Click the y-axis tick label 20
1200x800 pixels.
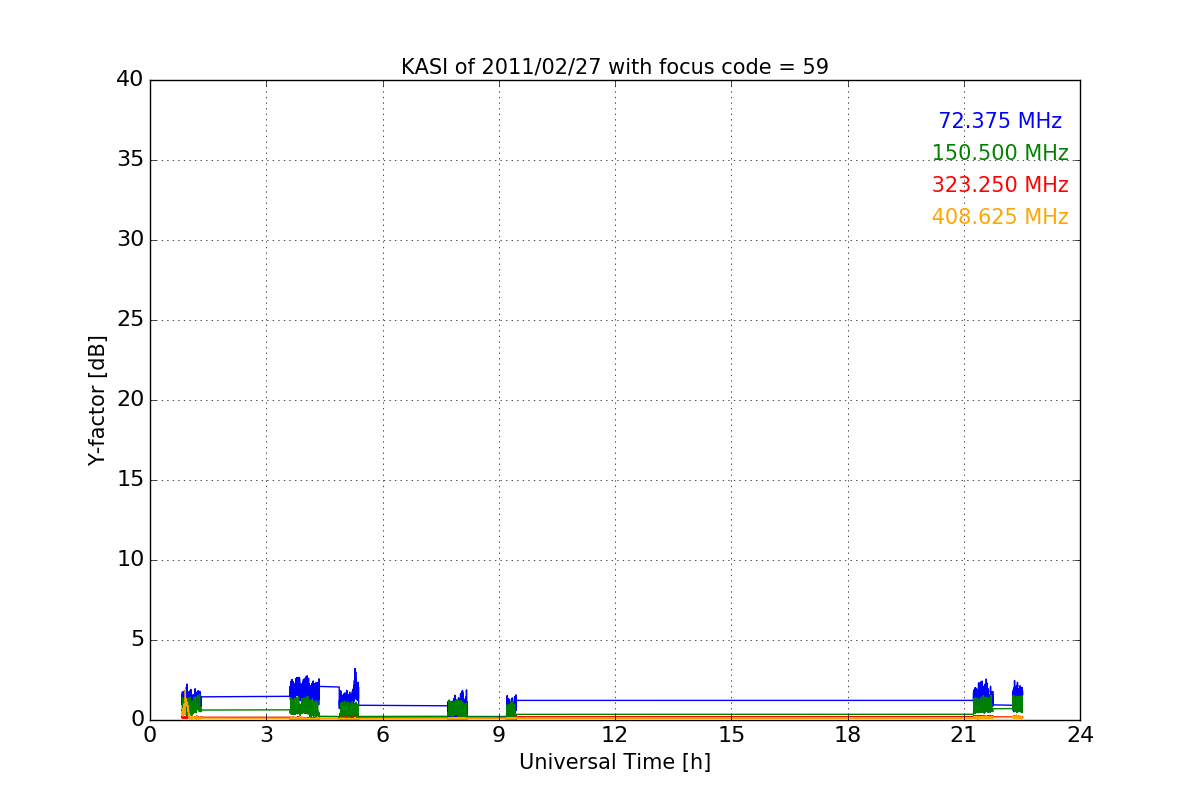point(130,400)
